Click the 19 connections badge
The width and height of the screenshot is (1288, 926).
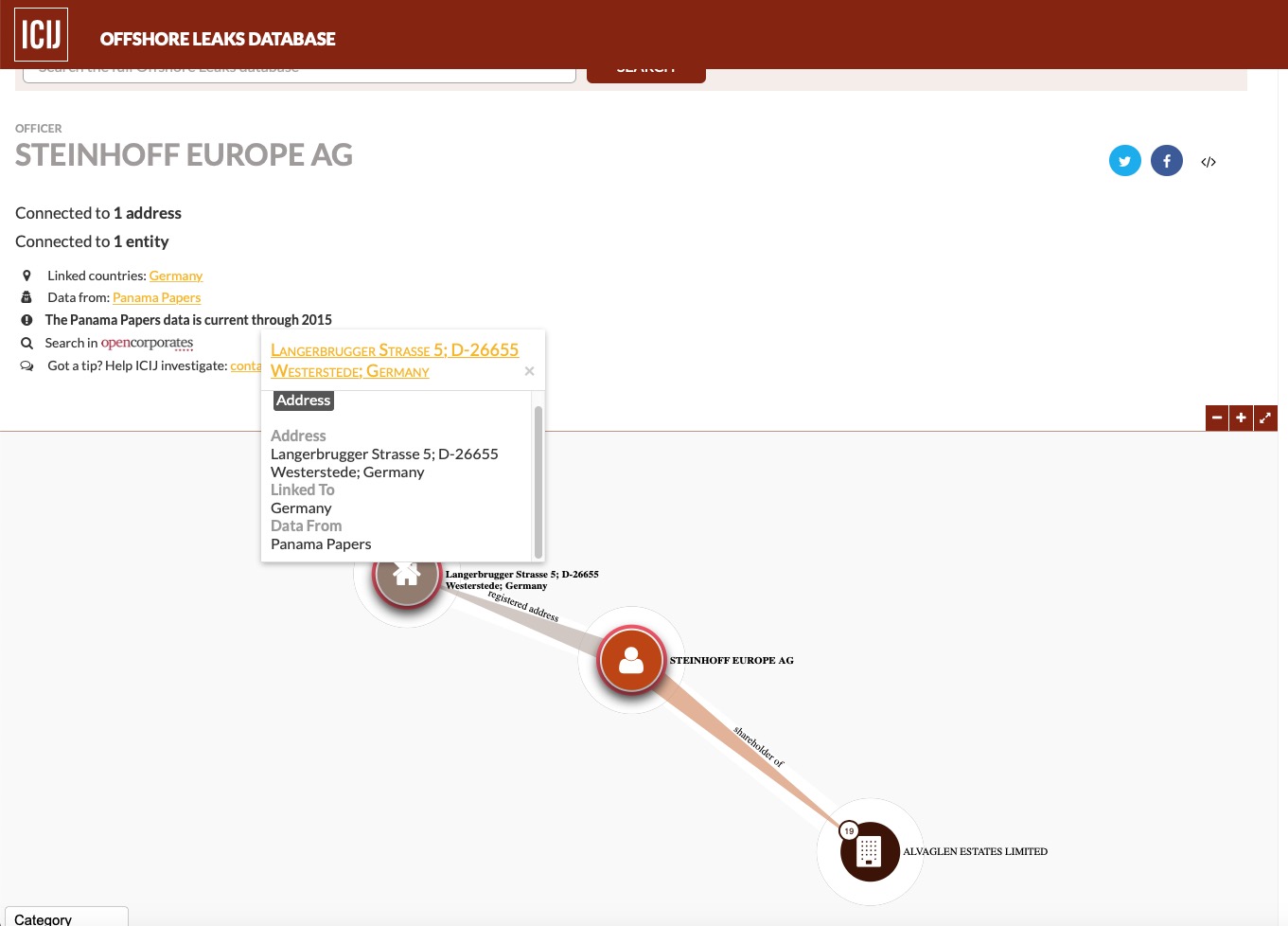[x=849, y=830]
